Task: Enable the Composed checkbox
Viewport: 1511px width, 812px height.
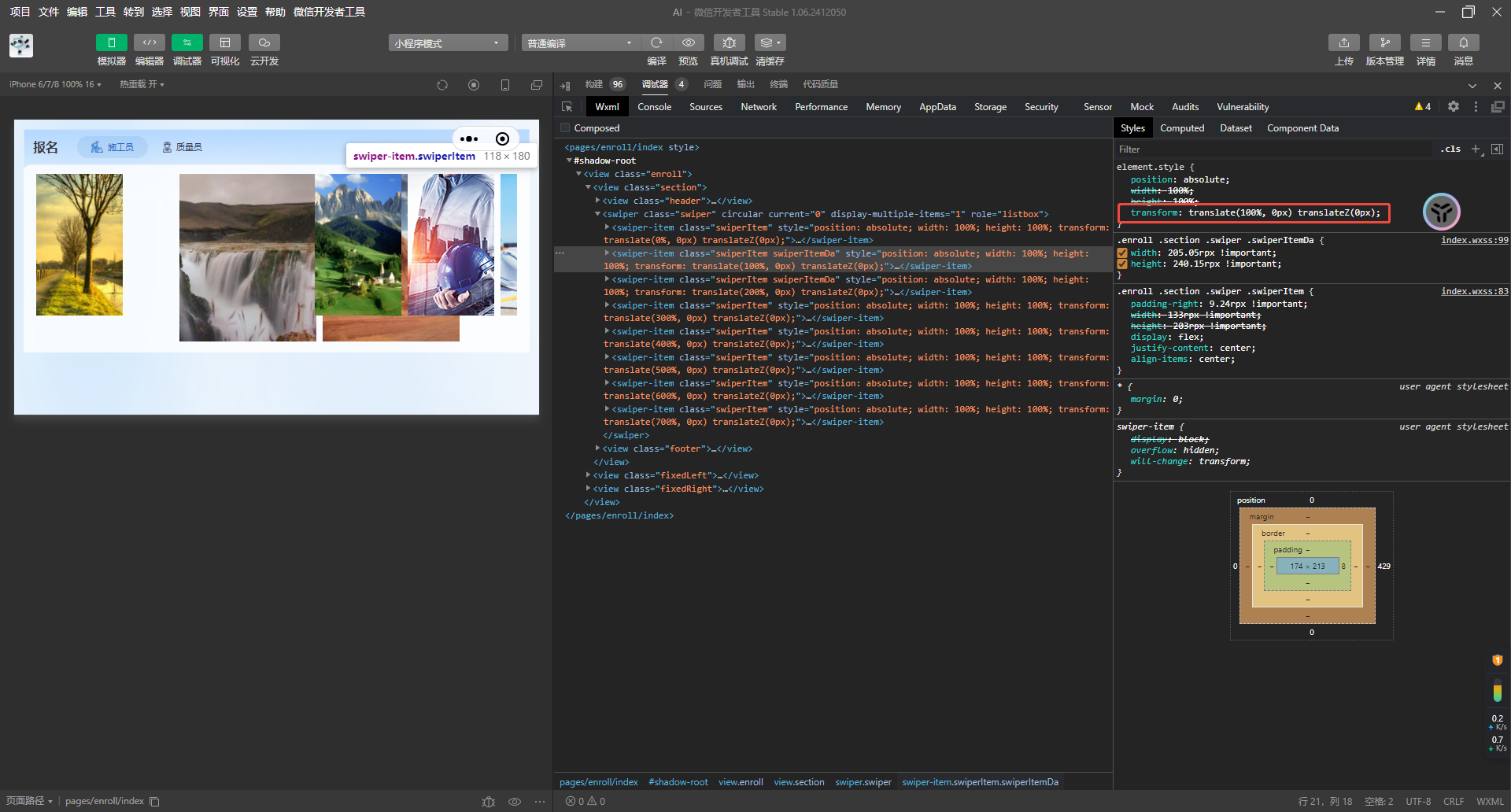Action: (565, 128)
